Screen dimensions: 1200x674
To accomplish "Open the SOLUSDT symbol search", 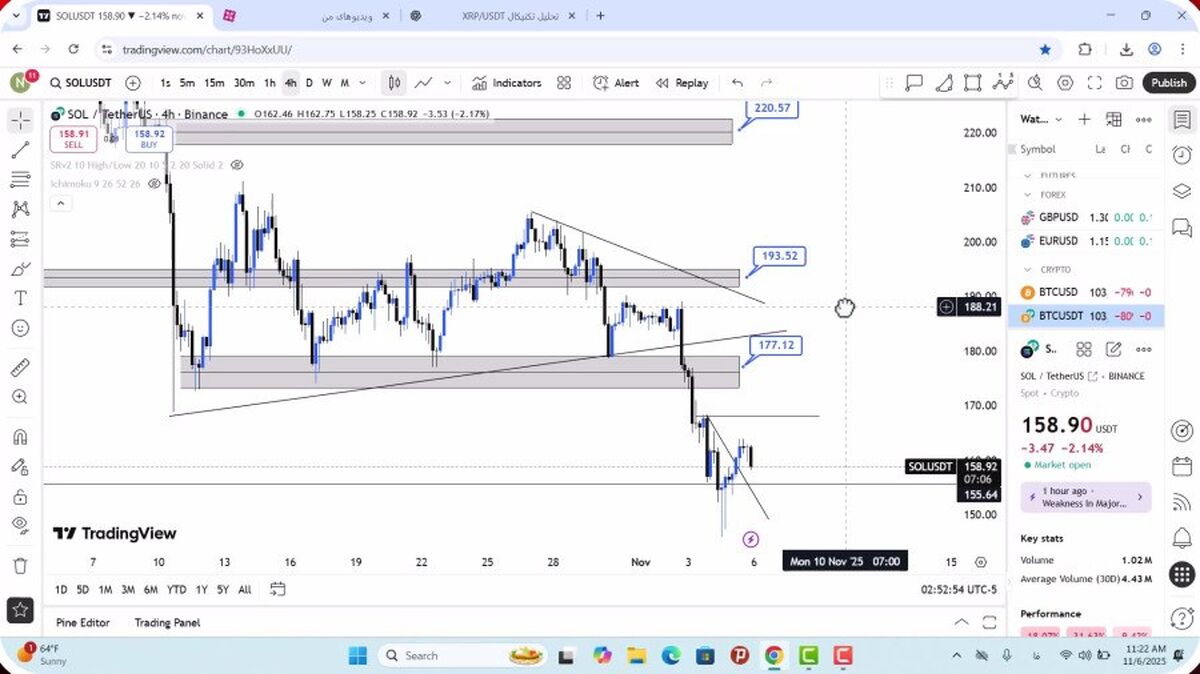I will 80,83.
